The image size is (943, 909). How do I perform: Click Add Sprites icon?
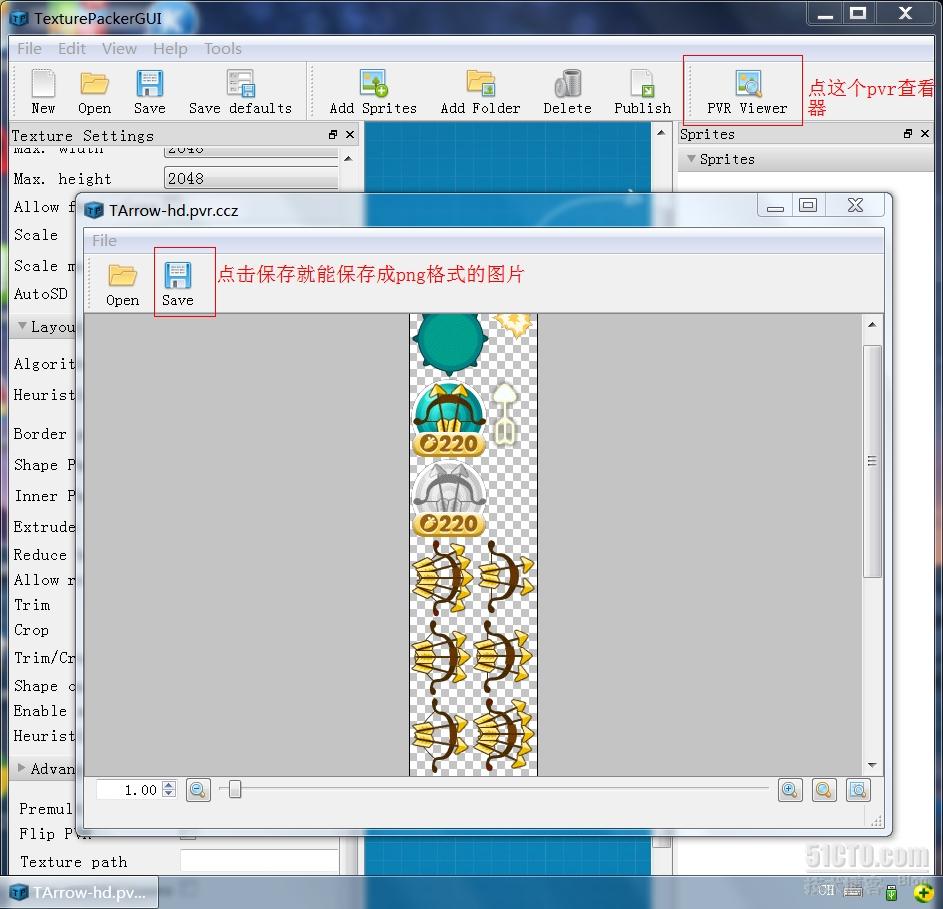tap(373, 91)
